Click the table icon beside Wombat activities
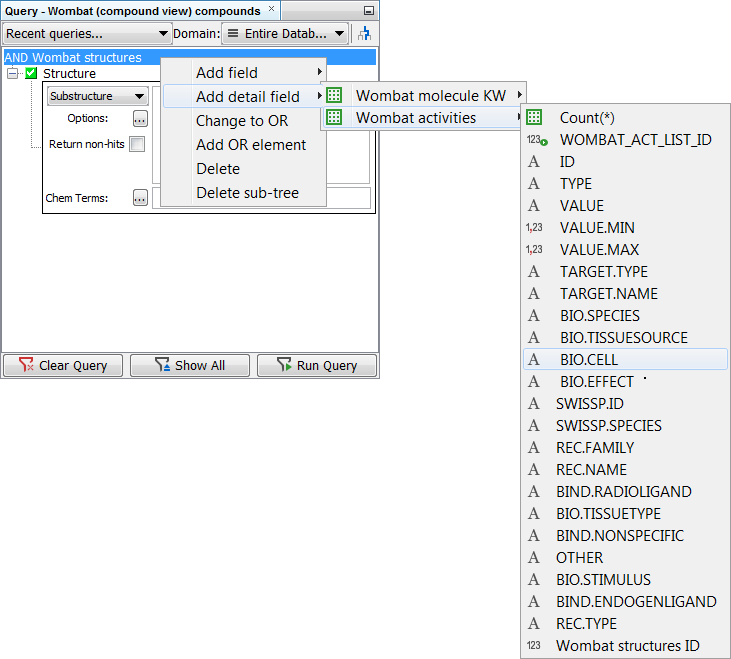Viewport: 731px width, 659px height. [334, 118]
